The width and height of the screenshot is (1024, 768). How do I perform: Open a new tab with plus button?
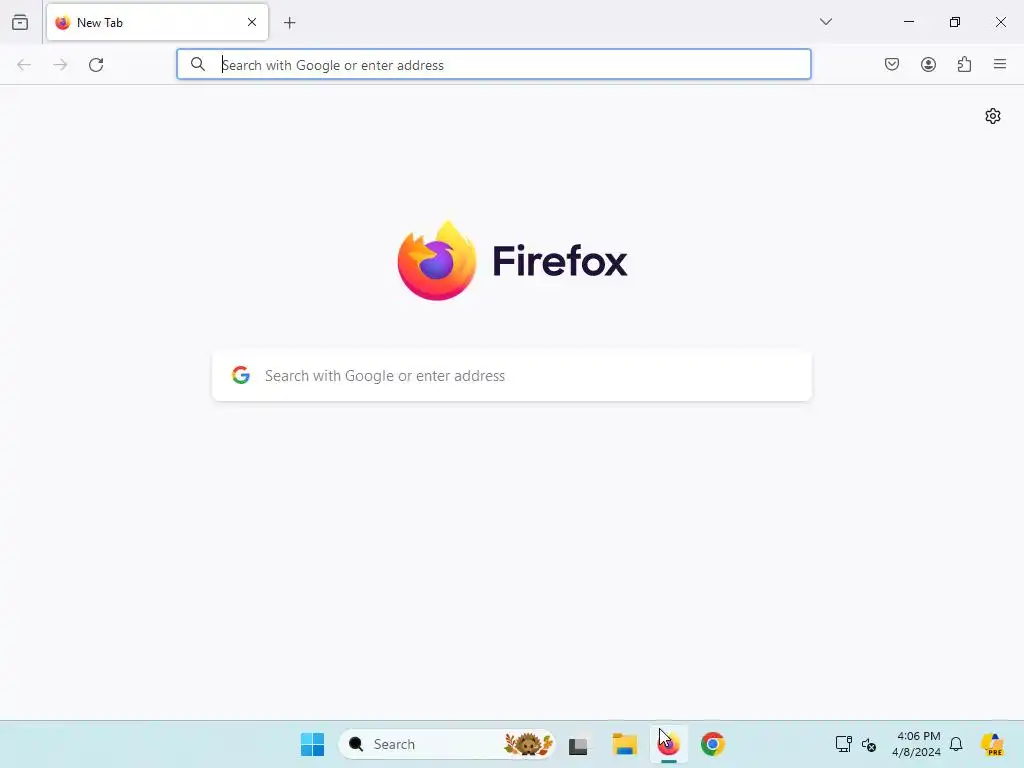290,23
